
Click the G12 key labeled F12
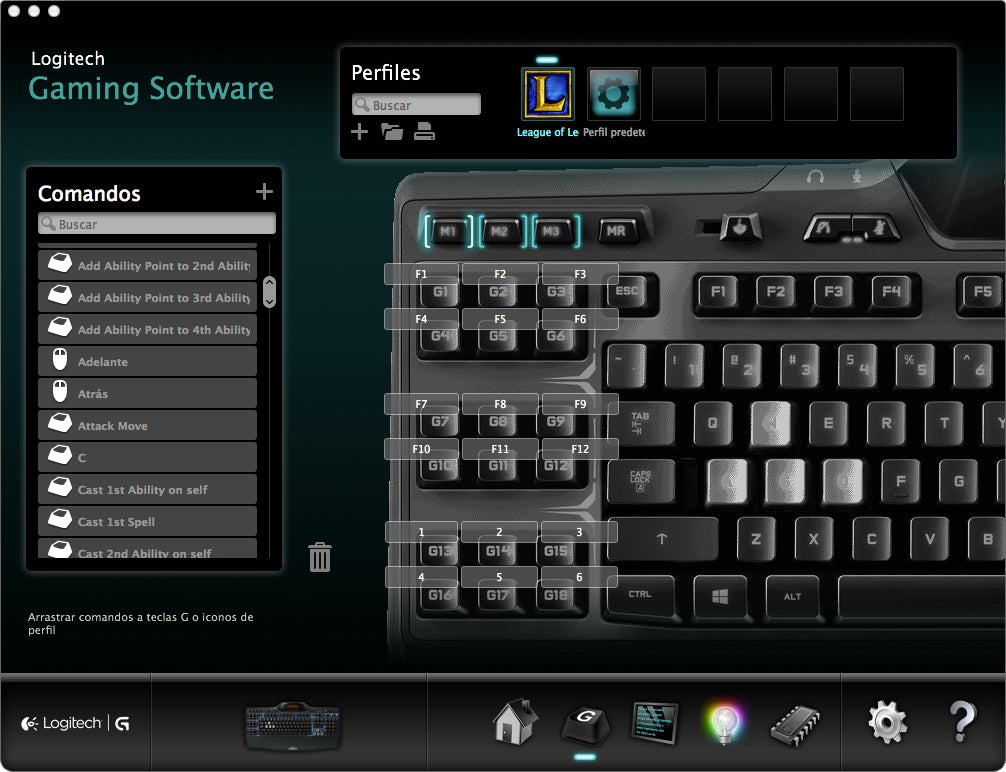(556, 466)
